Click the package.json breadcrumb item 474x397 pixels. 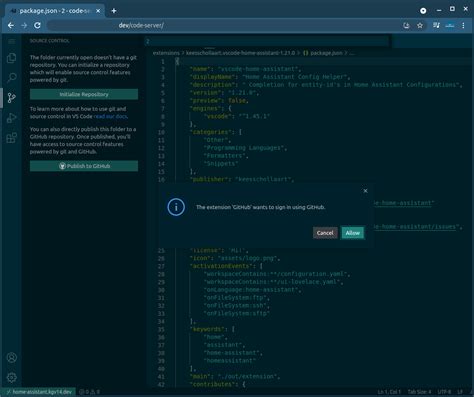(x=322, y=53)
